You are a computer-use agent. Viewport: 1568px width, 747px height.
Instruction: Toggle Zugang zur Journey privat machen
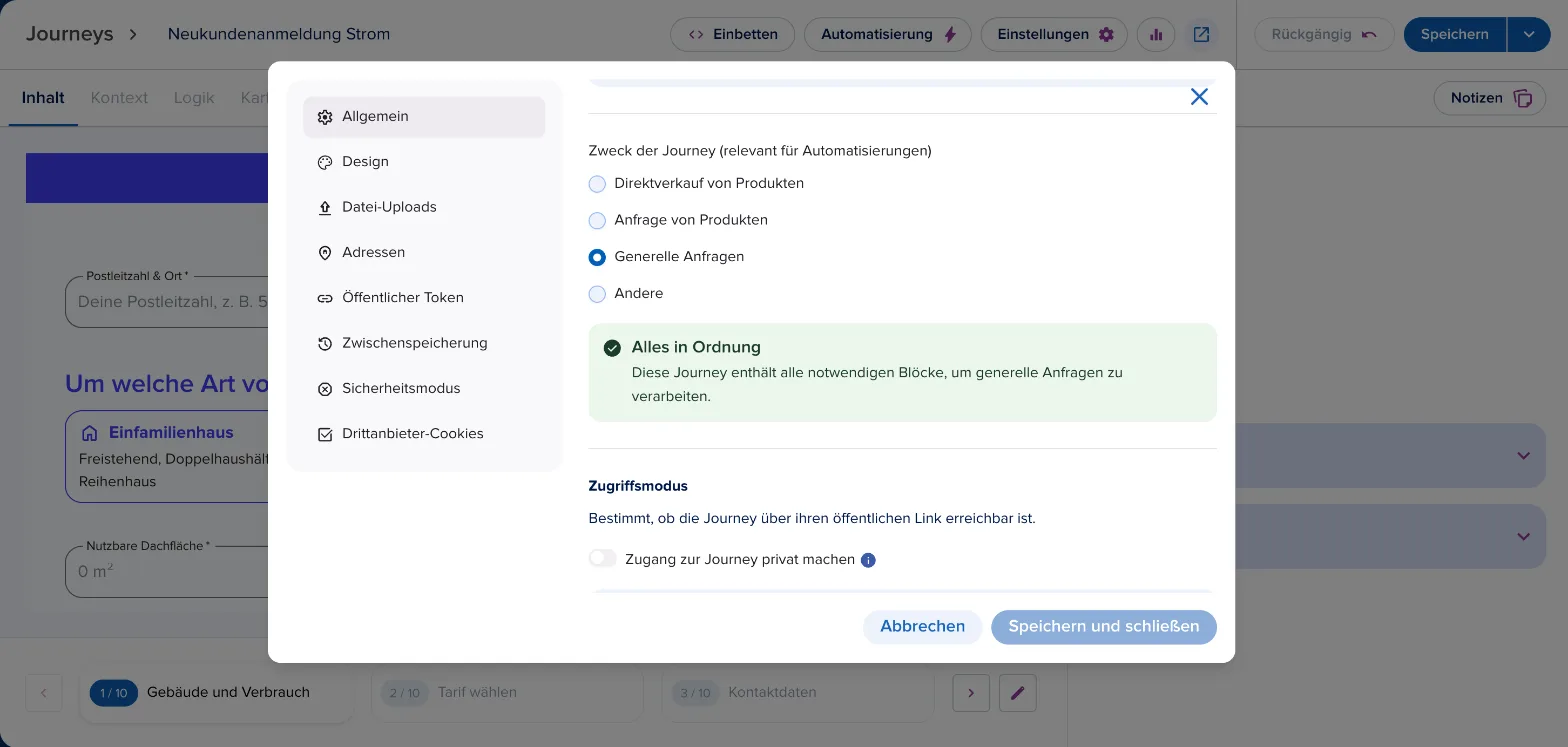(x=603, y=559)
